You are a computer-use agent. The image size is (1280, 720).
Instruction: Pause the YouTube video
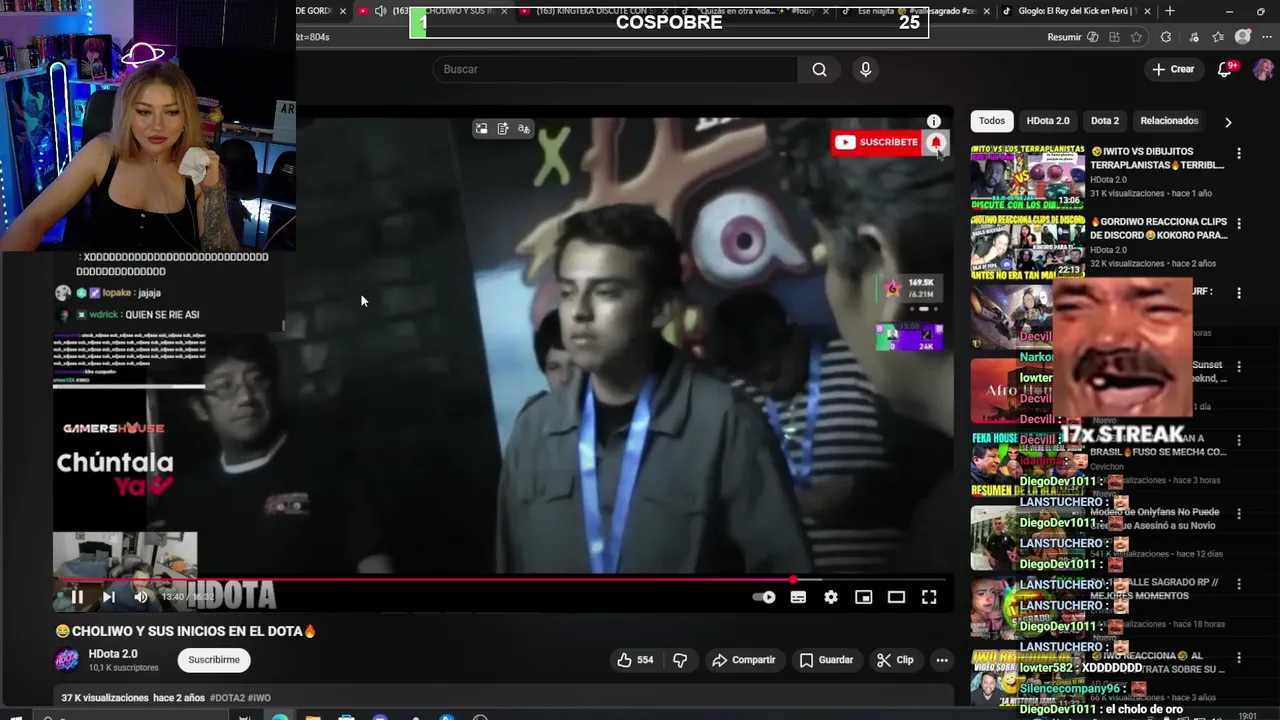click(x=77, y=597)
